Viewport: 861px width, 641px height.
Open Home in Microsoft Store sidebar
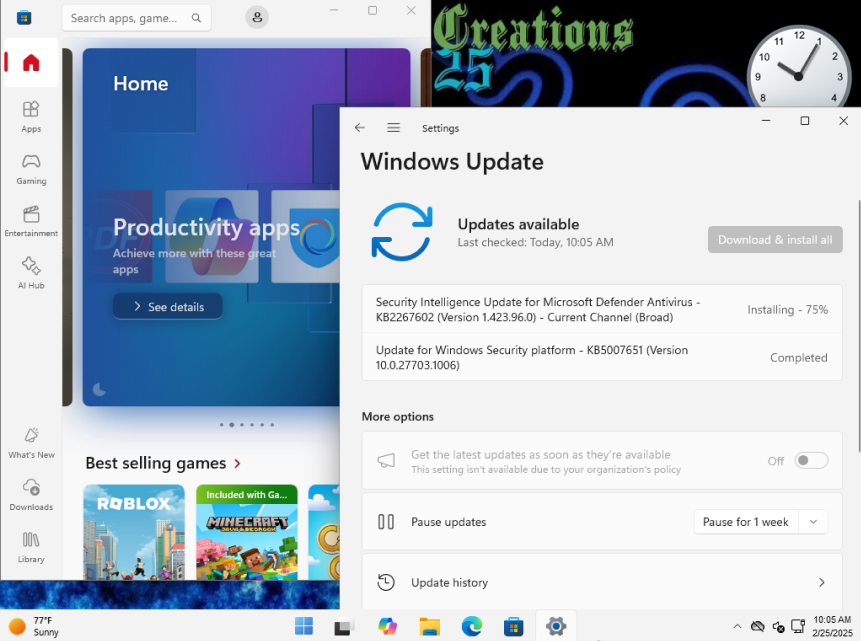click(x=31, y=63)
